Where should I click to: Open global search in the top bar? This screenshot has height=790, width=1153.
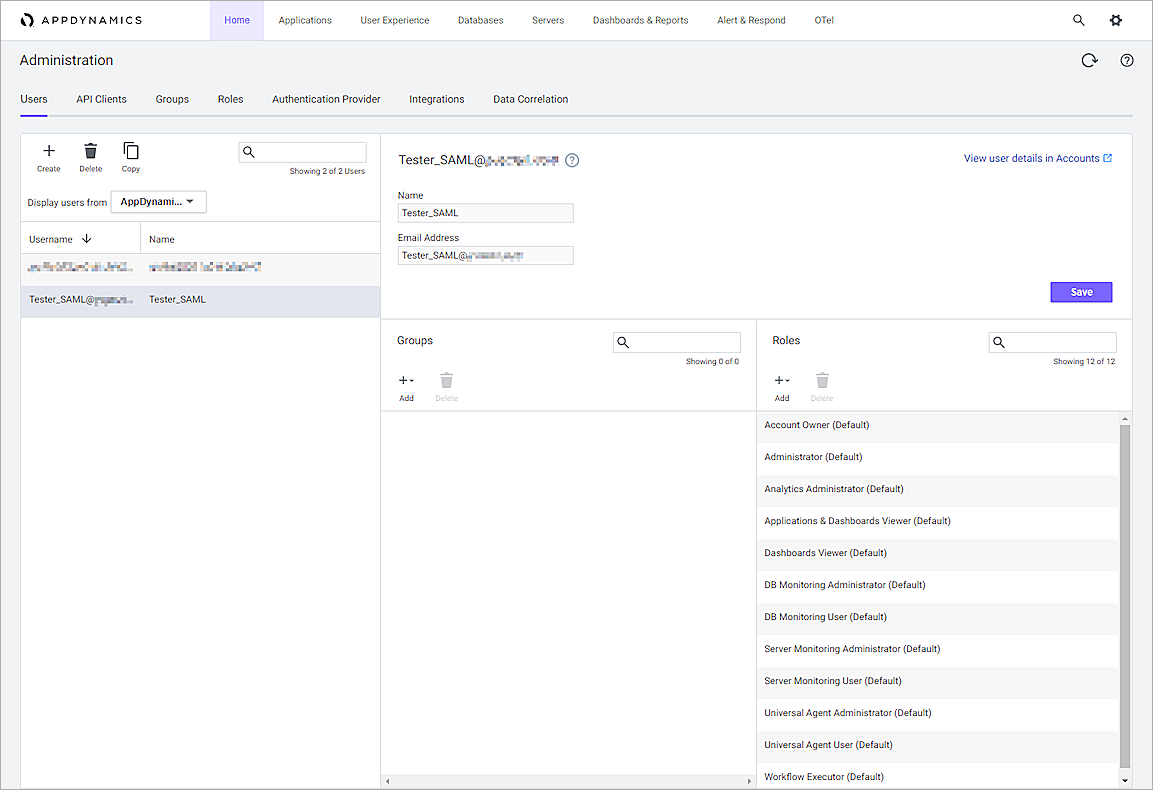1078,20
